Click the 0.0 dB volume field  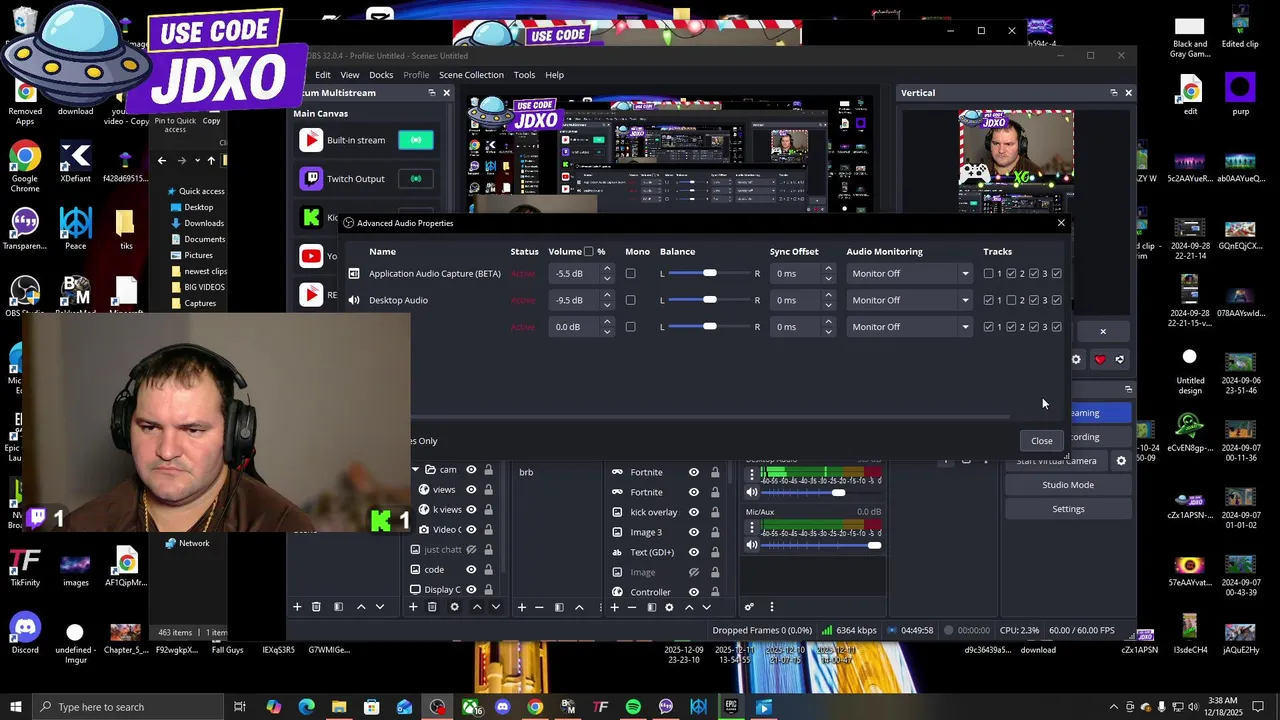click(x=575, y=327)
